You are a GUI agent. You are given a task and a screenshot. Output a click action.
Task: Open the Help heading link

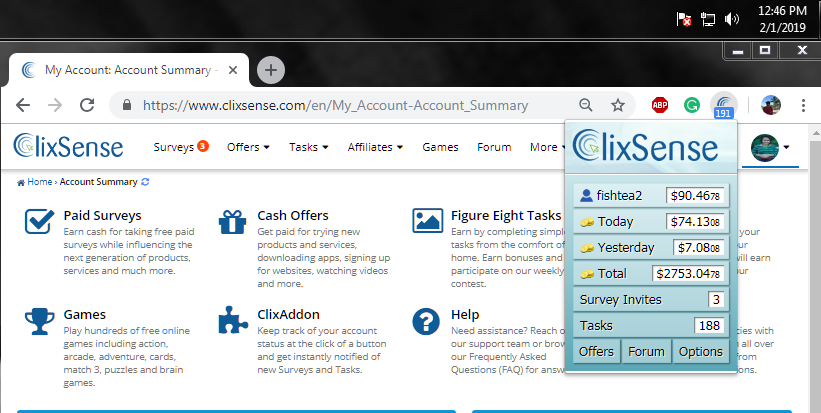click(465, 314)
